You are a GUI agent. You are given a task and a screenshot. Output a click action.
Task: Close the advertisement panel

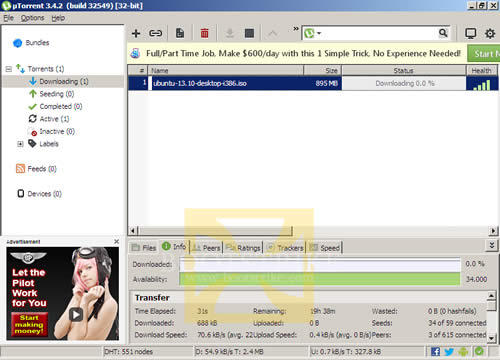116,241
